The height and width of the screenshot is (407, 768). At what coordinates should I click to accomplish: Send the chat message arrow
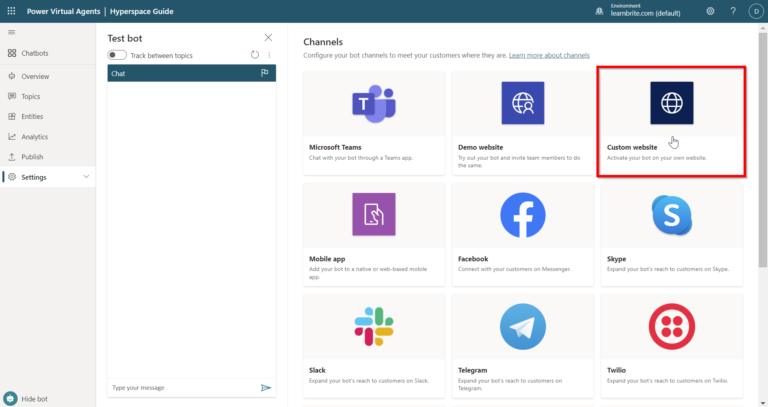point(265,387)
